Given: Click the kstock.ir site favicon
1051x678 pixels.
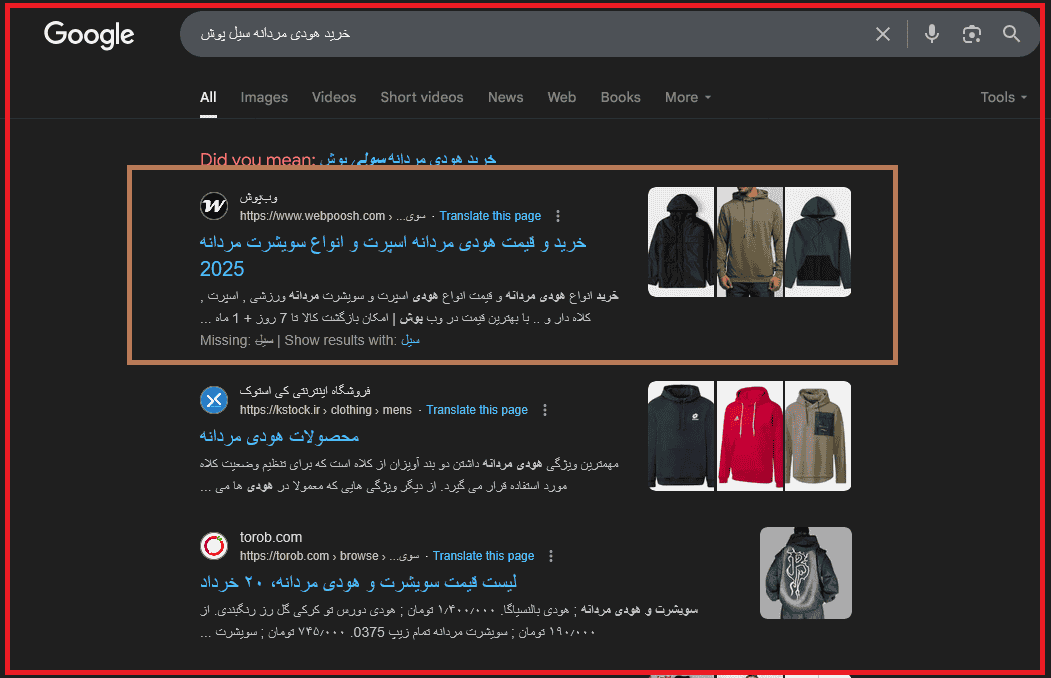Looking at the screenshot, I should 213,400.
